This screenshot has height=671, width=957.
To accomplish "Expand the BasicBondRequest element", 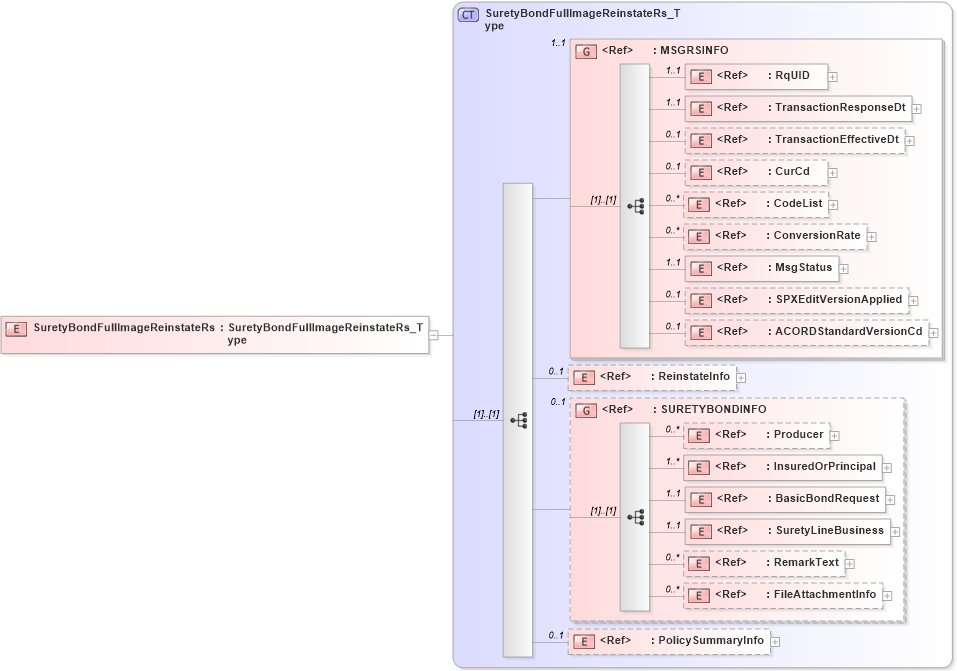I will [888, 498].
